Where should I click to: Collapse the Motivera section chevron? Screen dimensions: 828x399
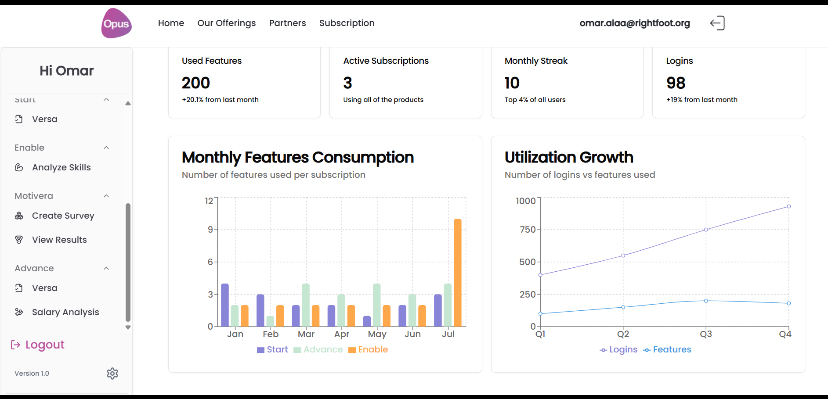(106, 196)
